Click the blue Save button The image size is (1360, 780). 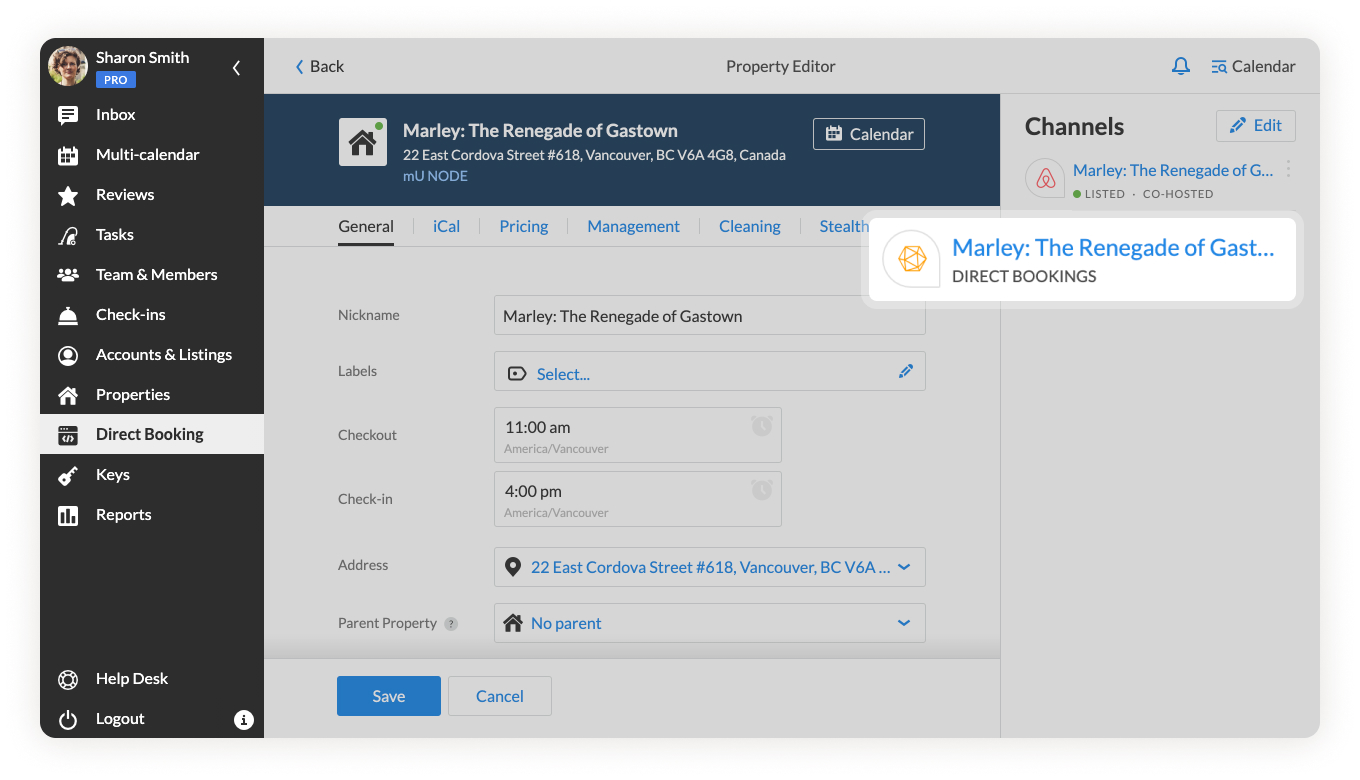tap(388, 696)
